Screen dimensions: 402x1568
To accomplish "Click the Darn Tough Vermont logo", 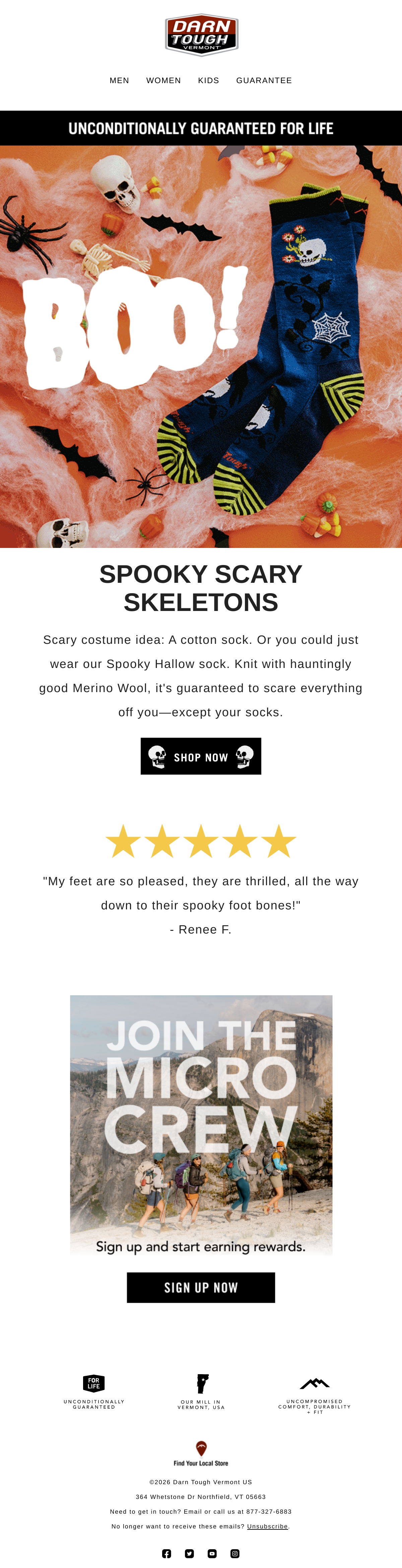I will point(201,35).
